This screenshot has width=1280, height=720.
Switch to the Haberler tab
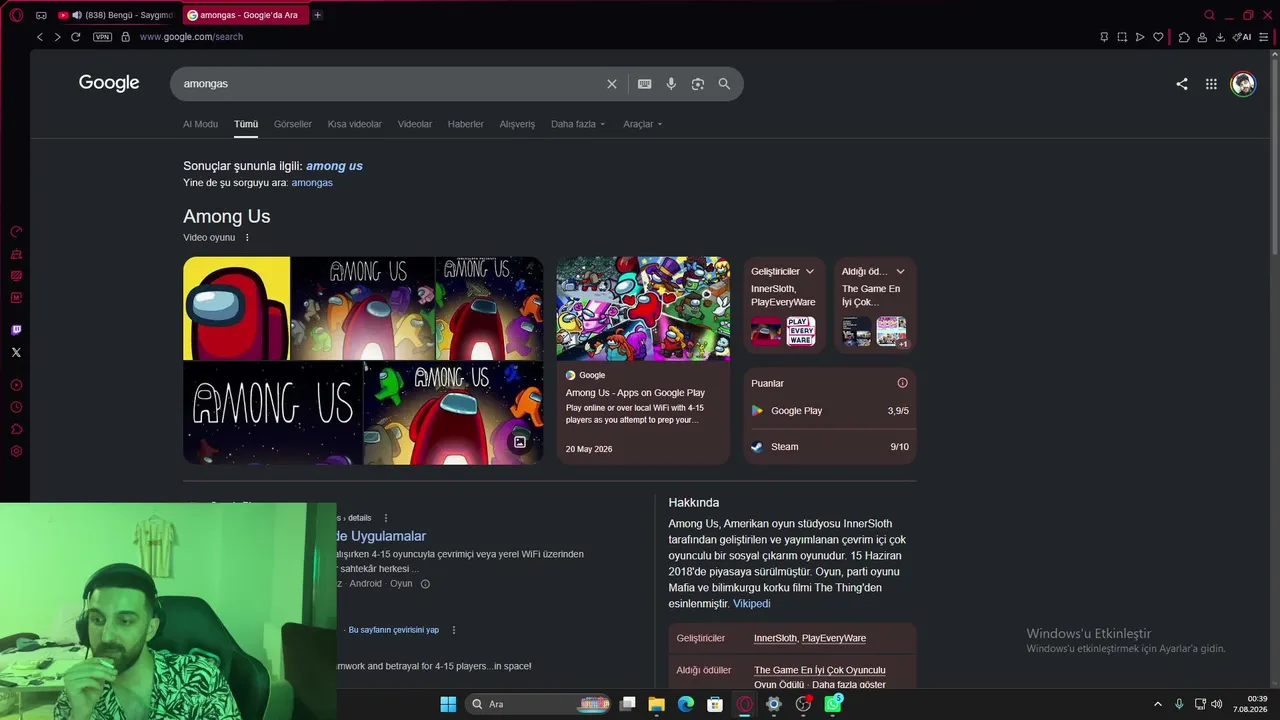click(x=466, y=124)
